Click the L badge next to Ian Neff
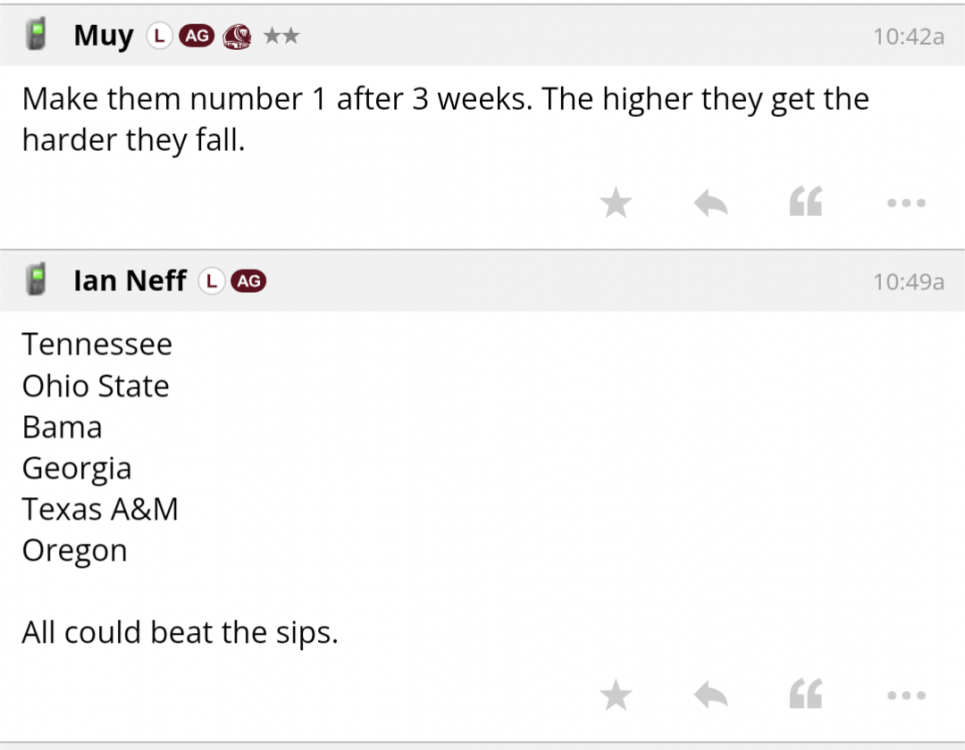This screenshot has height=750, width=965. (x=211, y=281)
